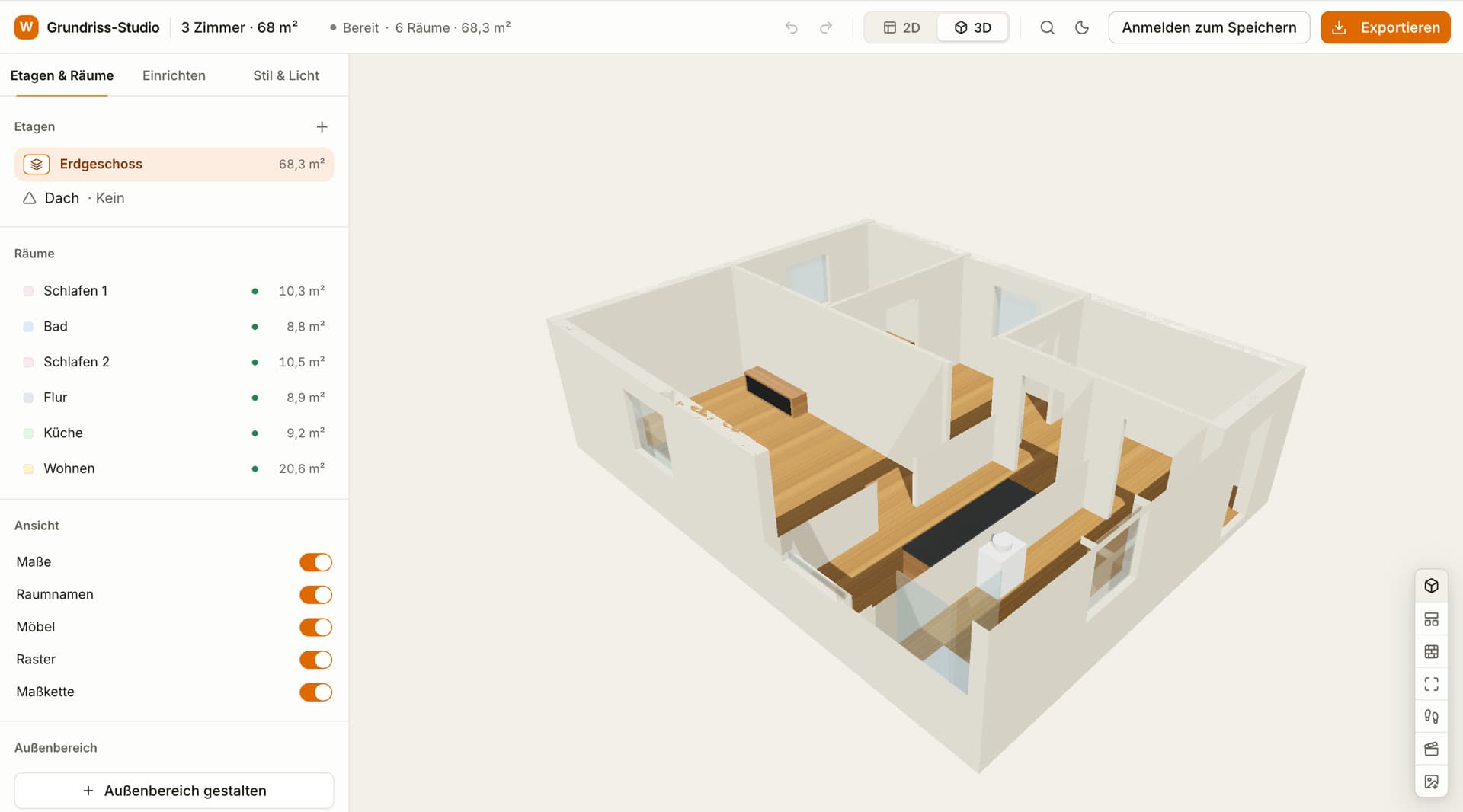
Task: Add a new floor with plus icon
Action: click(322, 126)
